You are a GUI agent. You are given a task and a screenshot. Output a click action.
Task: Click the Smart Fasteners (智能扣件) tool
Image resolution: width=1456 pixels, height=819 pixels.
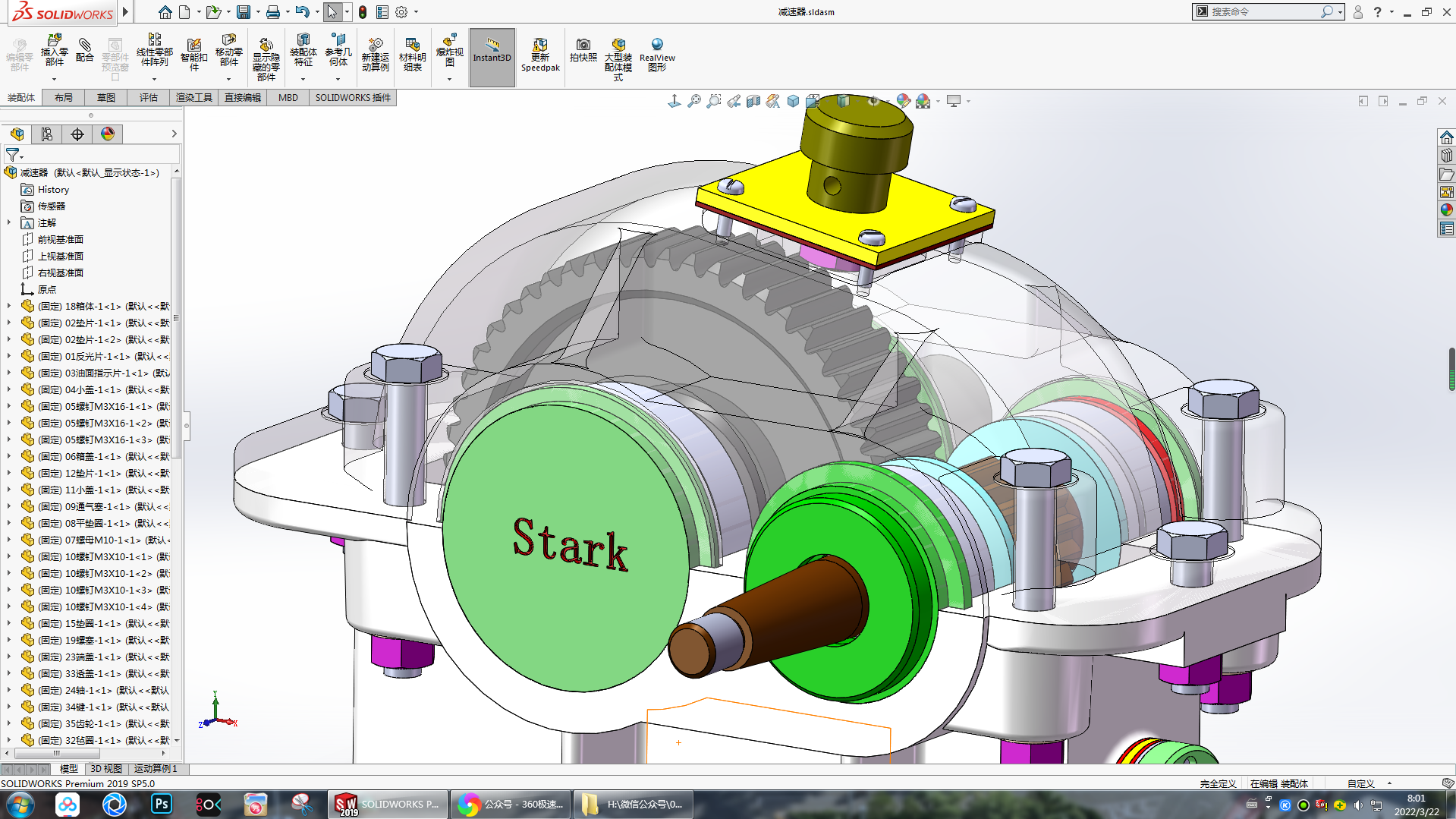(194, 55)
